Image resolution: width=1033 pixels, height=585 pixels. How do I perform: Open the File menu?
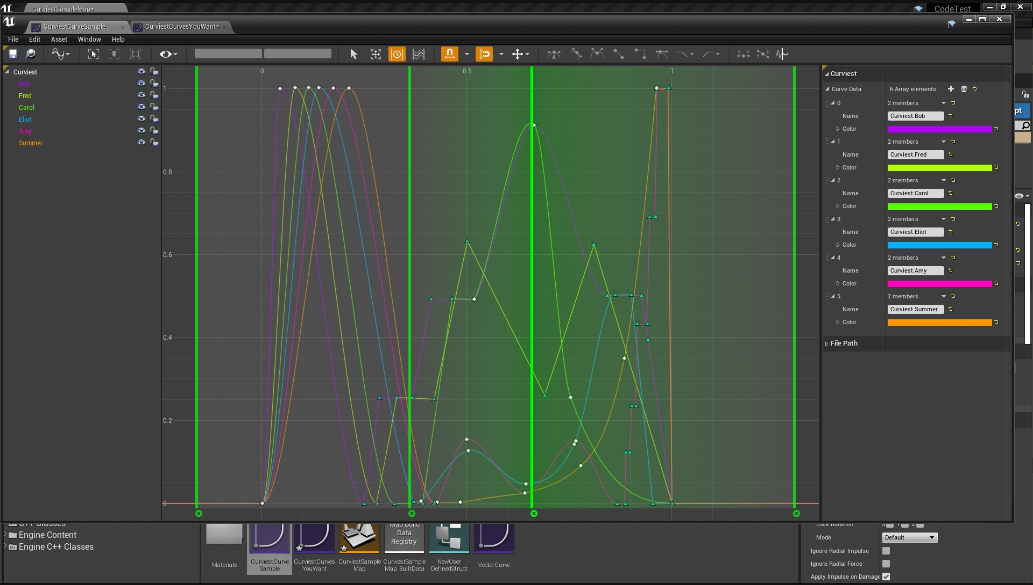point(13,40)
